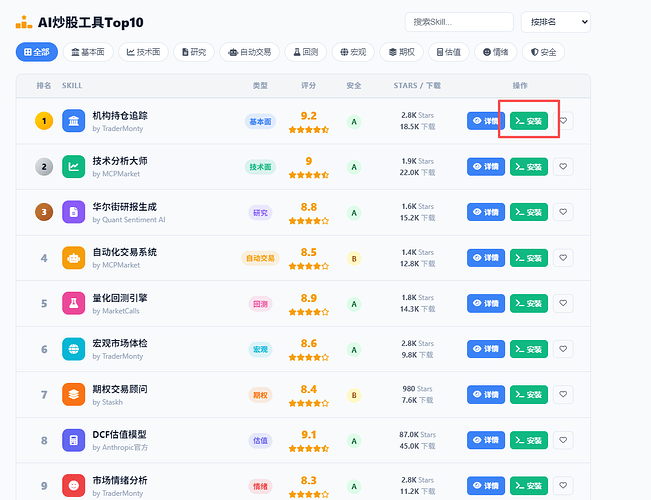This screenshot has height=500, width=651.
Task: Click the 评分 column header
Action: (308, 86)
